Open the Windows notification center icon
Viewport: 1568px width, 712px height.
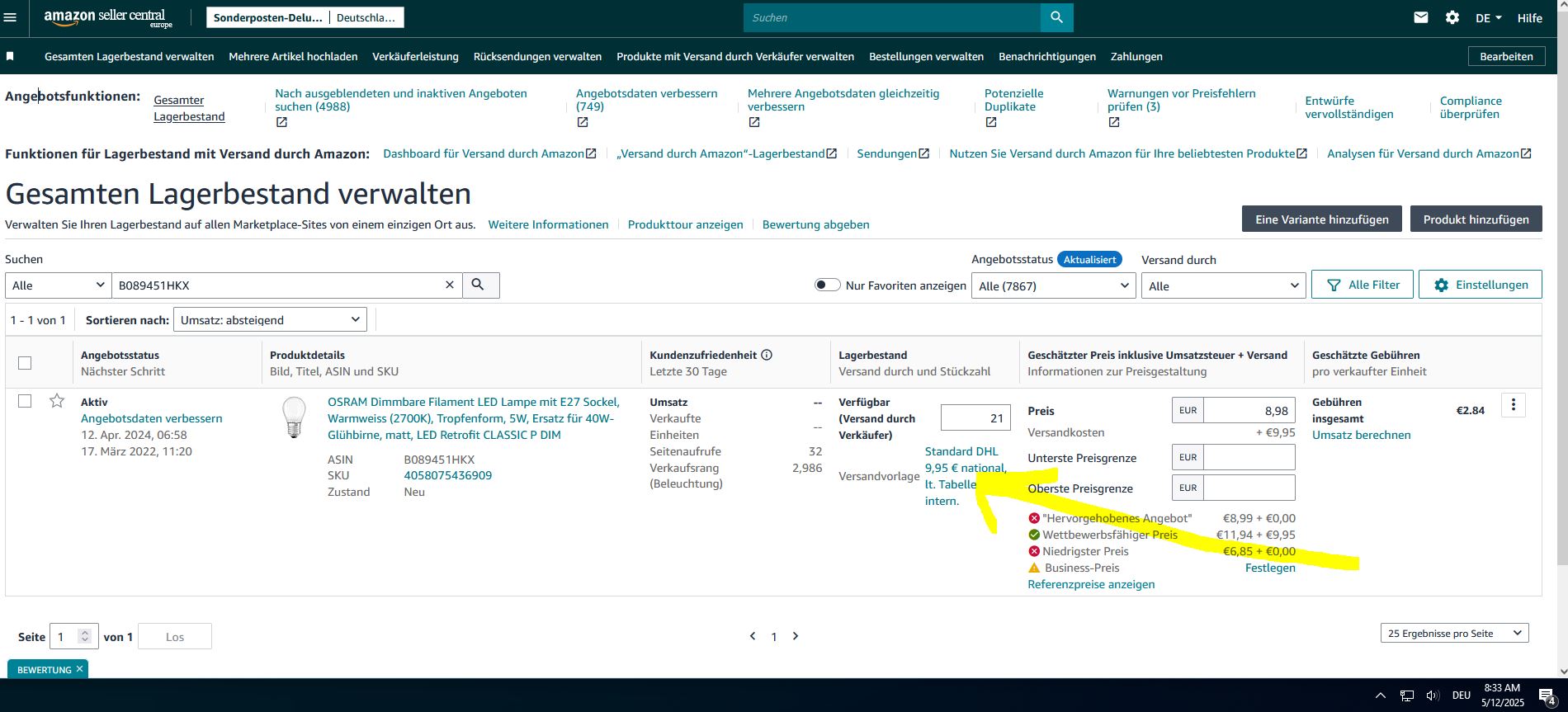coord(1547,696)
